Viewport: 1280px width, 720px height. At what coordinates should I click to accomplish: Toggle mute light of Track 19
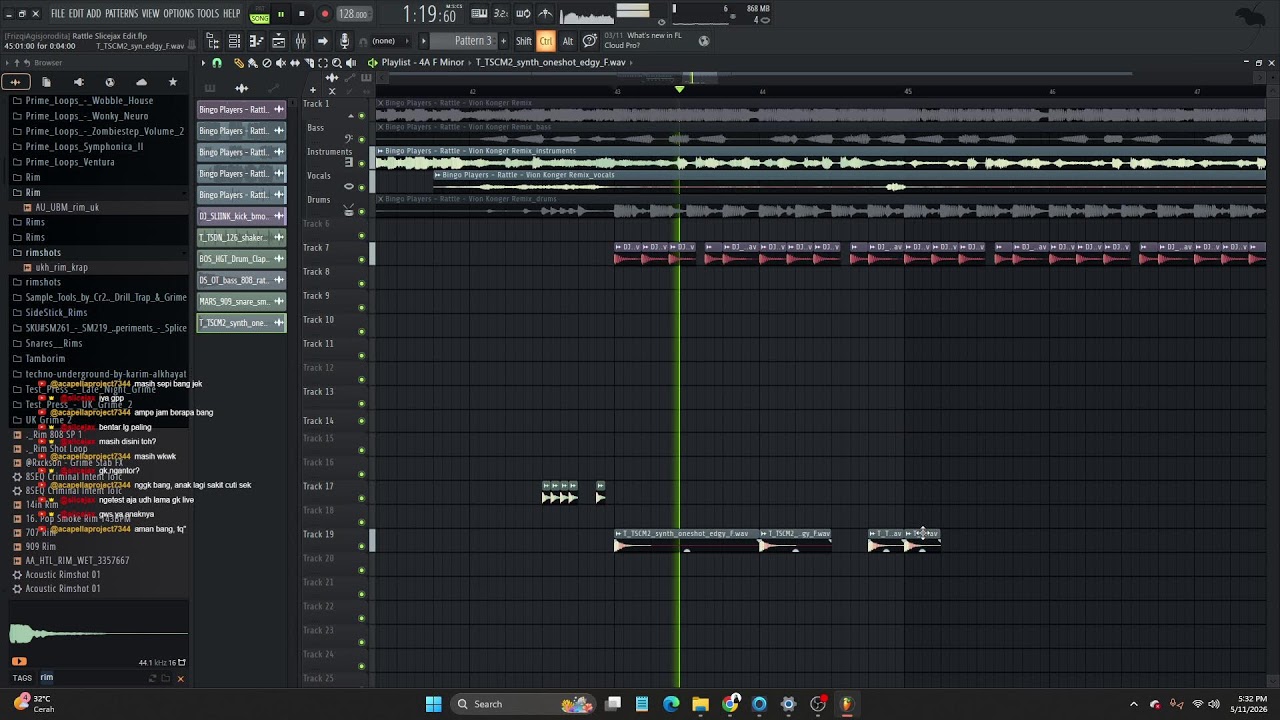tap(362, 547)
